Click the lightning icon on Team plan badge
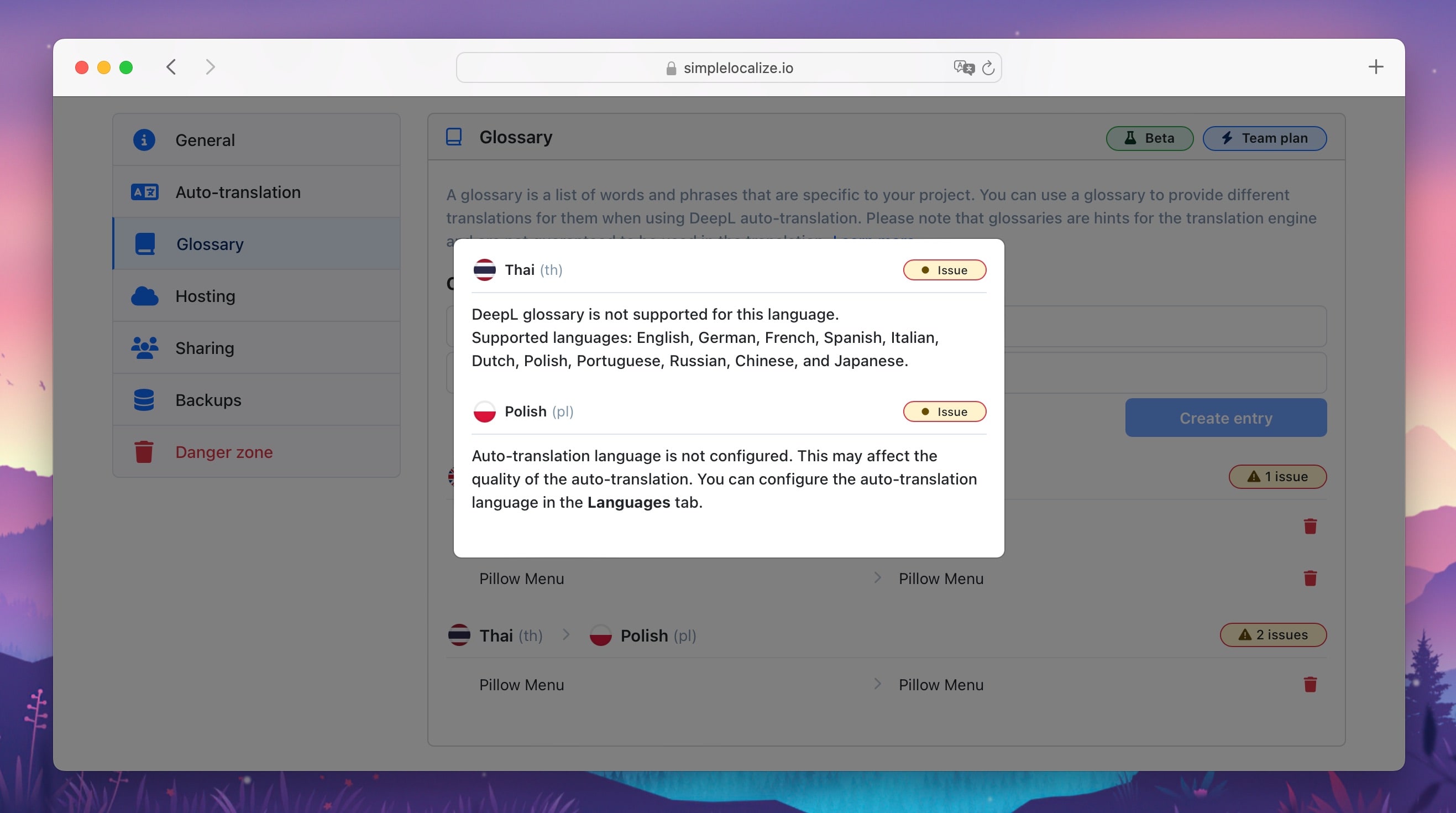 (x=1227, y=138)
